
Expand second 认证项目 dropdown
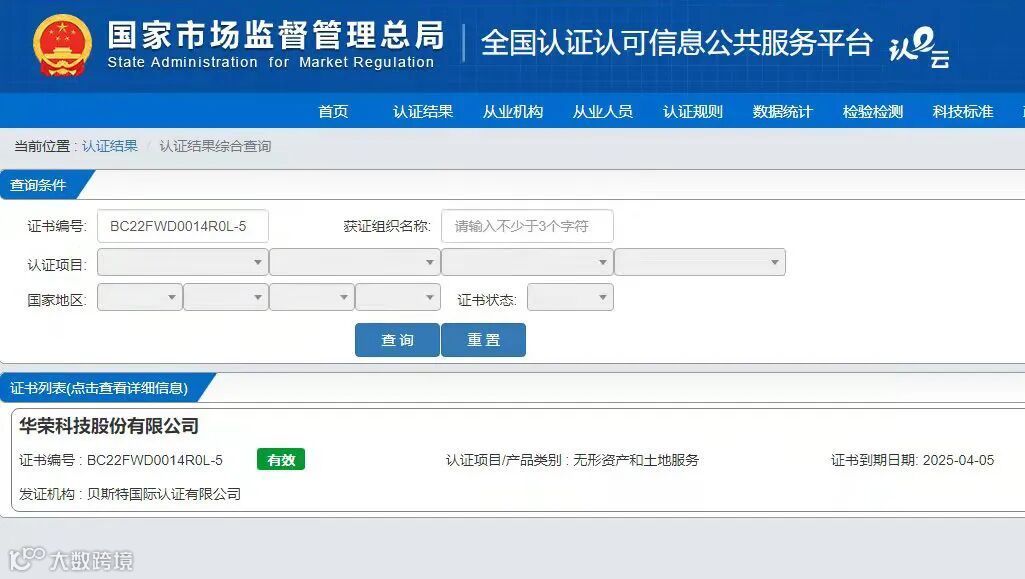[355, 262]
